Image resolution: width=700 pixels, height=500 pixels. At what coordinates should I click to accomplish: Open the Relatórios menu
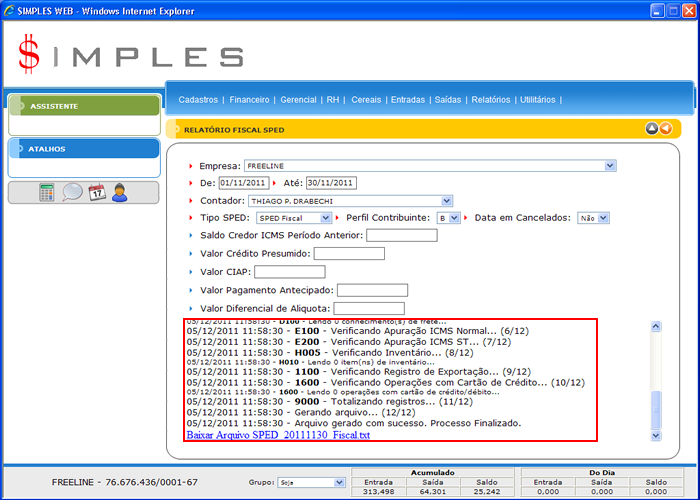(x=490, y=100)
